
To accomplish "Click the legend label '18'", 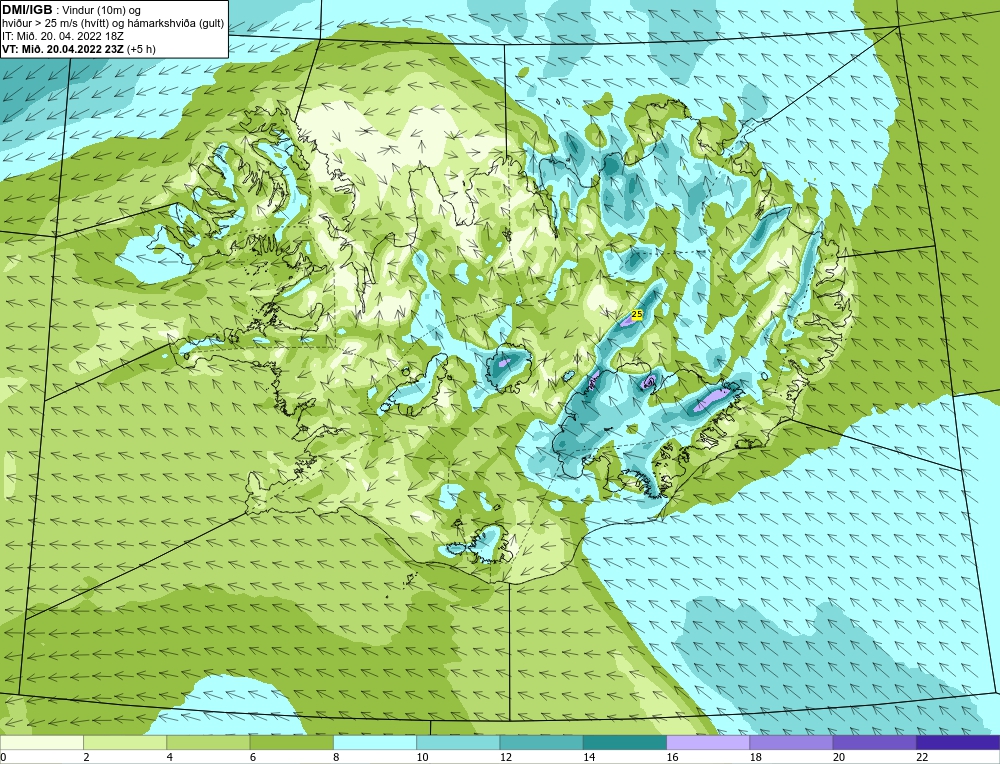I will click(754, 757).
